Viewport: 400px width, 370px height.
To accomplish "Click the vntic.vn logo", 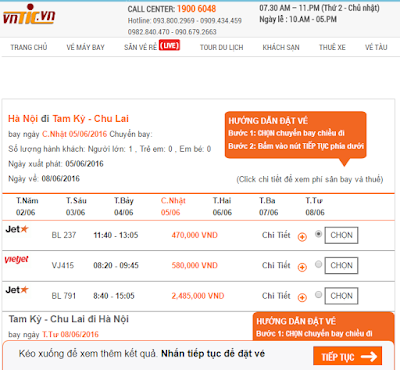I will [x=29, y=15].
